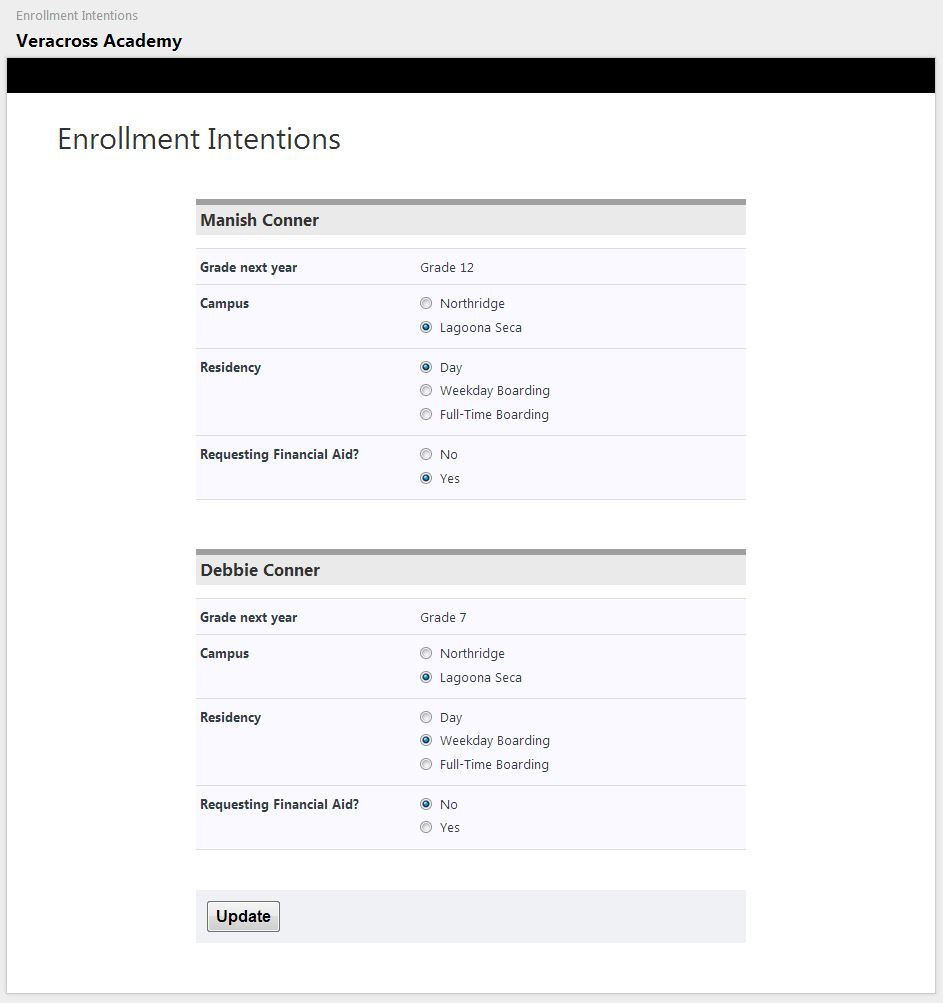Choose Full-Time Boarding for Manish Conner
The height and width of the screenshot is (1003, 943).
coord(426,414)
